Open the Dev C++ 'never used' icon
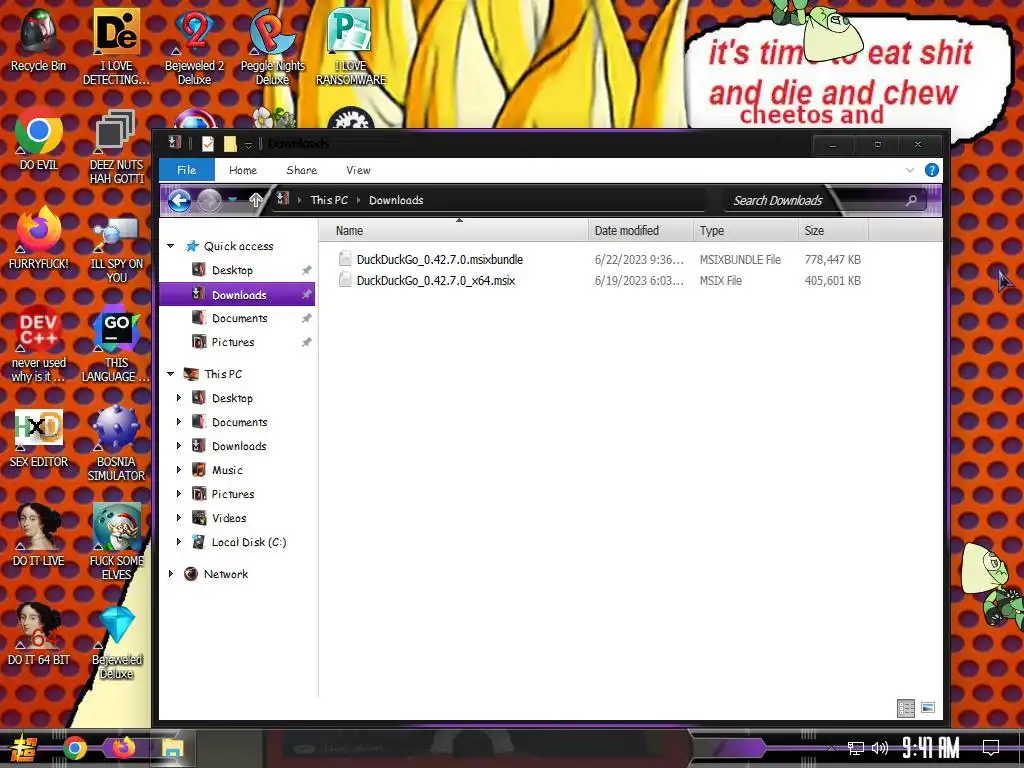1024x768 pixels. 38,344
